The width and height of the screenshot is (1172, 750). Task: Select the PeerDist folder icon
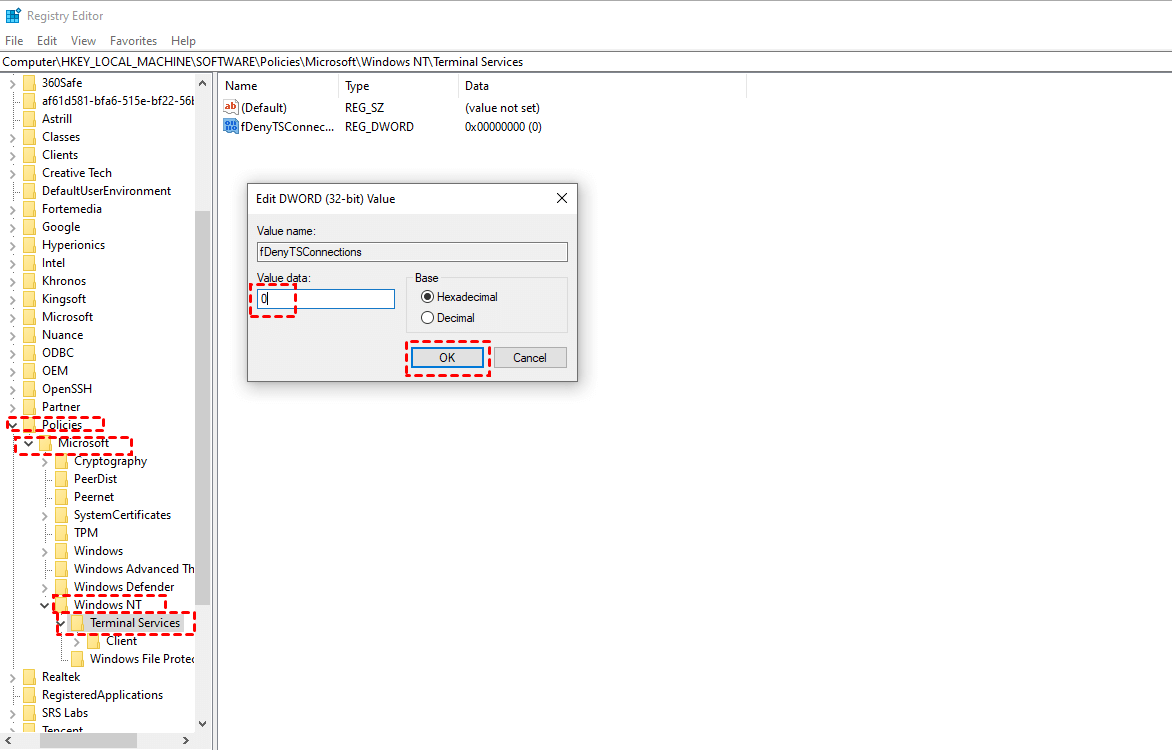(x=61, y=479)
